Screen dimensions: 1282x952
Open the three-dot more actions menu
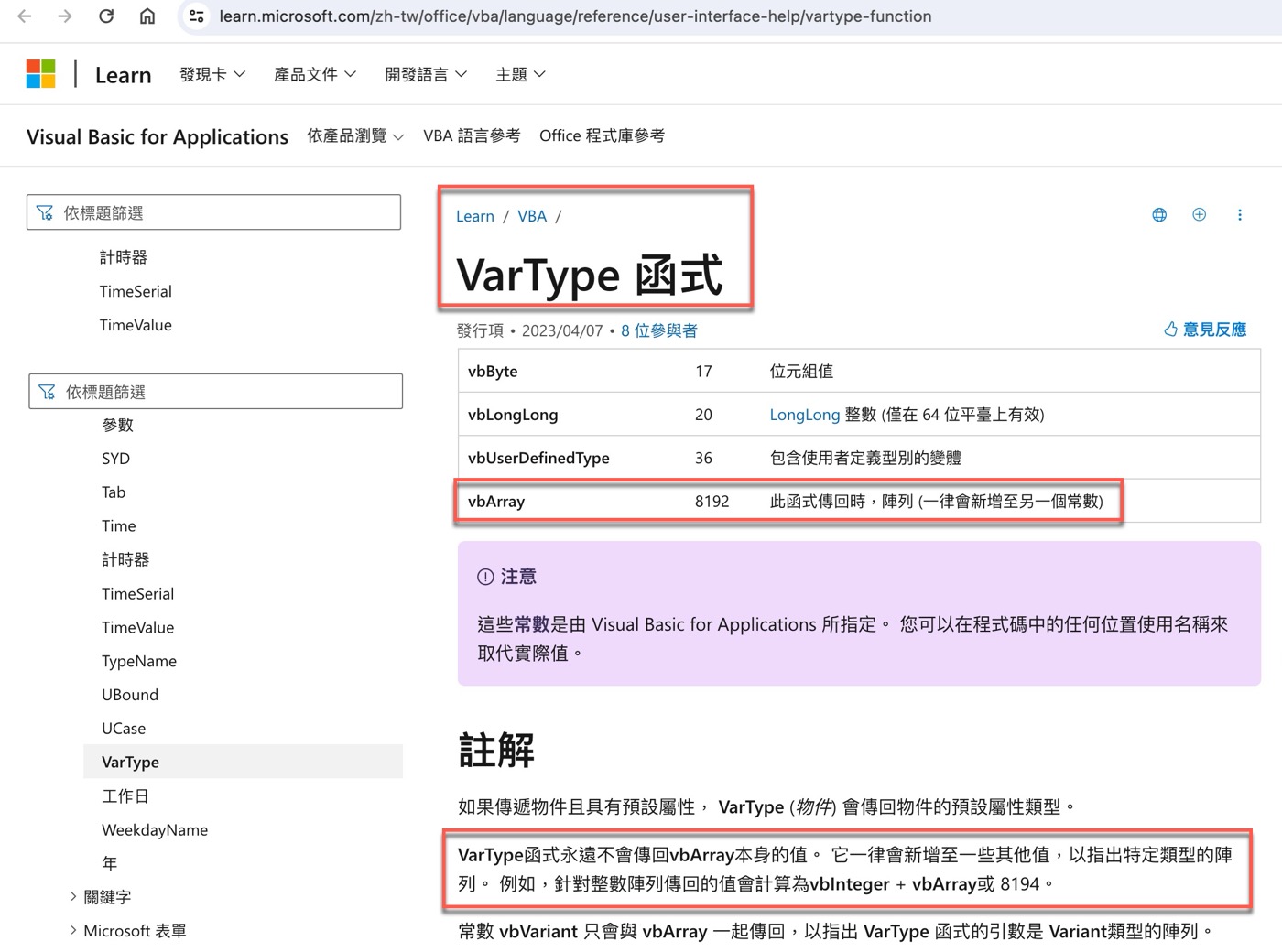coord(1240,214)
